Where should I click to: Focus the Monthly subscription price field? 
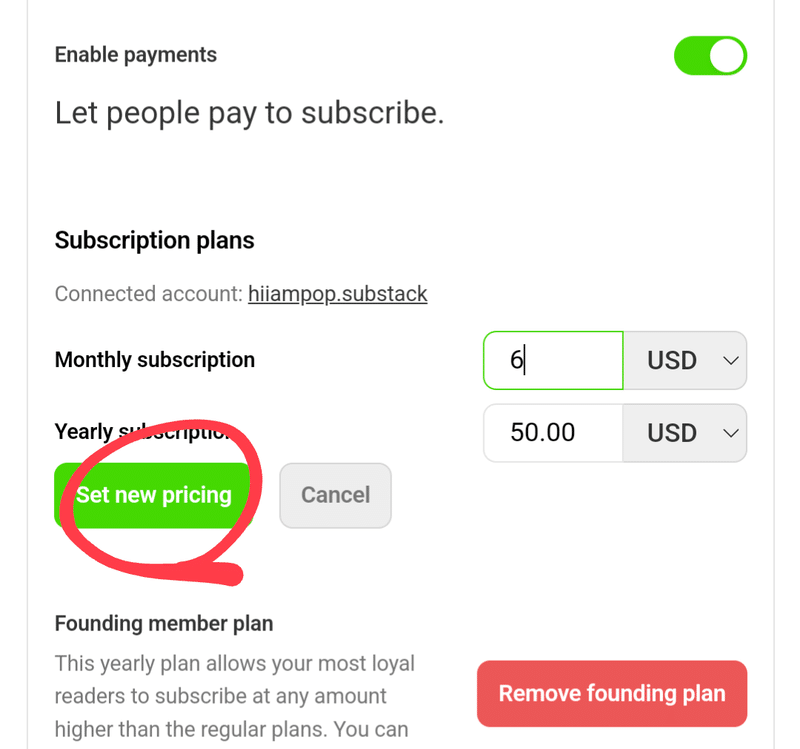click(553, 360)
